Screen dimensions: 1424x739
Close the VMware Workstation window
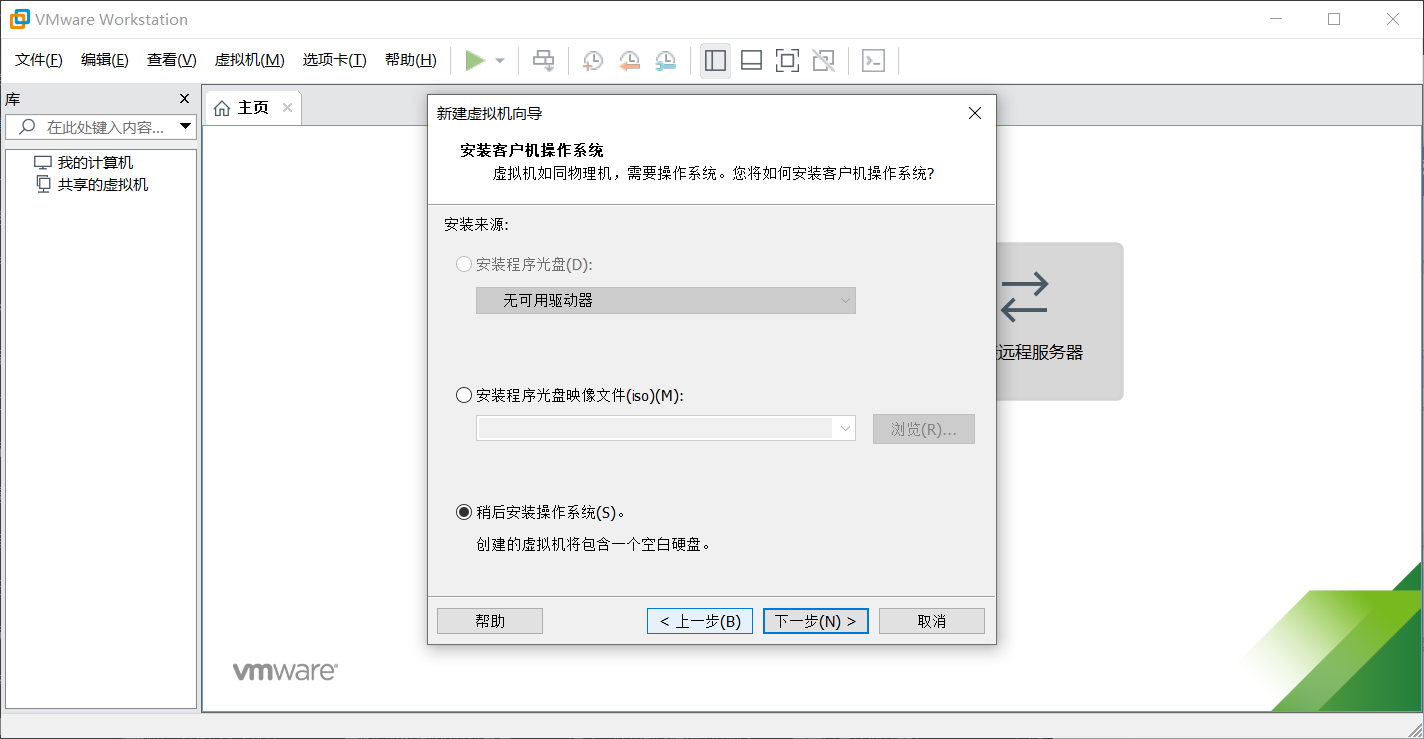(1392, 19)
